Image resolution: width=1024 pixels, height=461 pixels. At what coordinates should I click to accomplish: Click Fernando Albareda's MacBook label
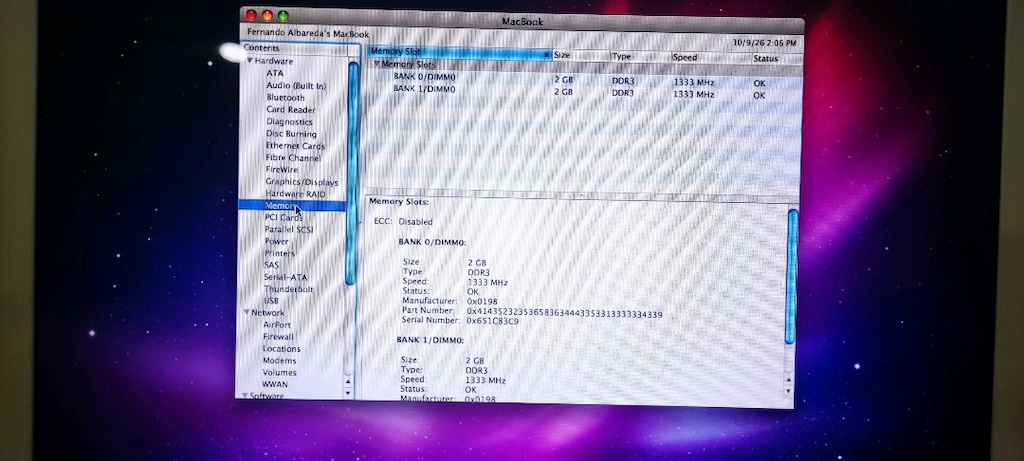pyautogui.click(x=308, y=33)
